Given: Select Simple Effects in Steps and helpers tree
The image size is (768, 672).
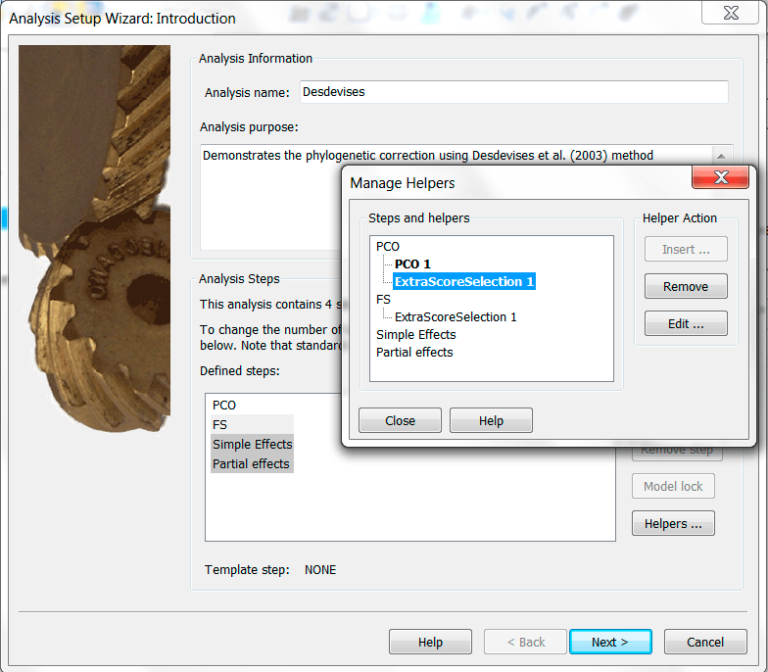Looking at the screenshot, I should point(415,335).
